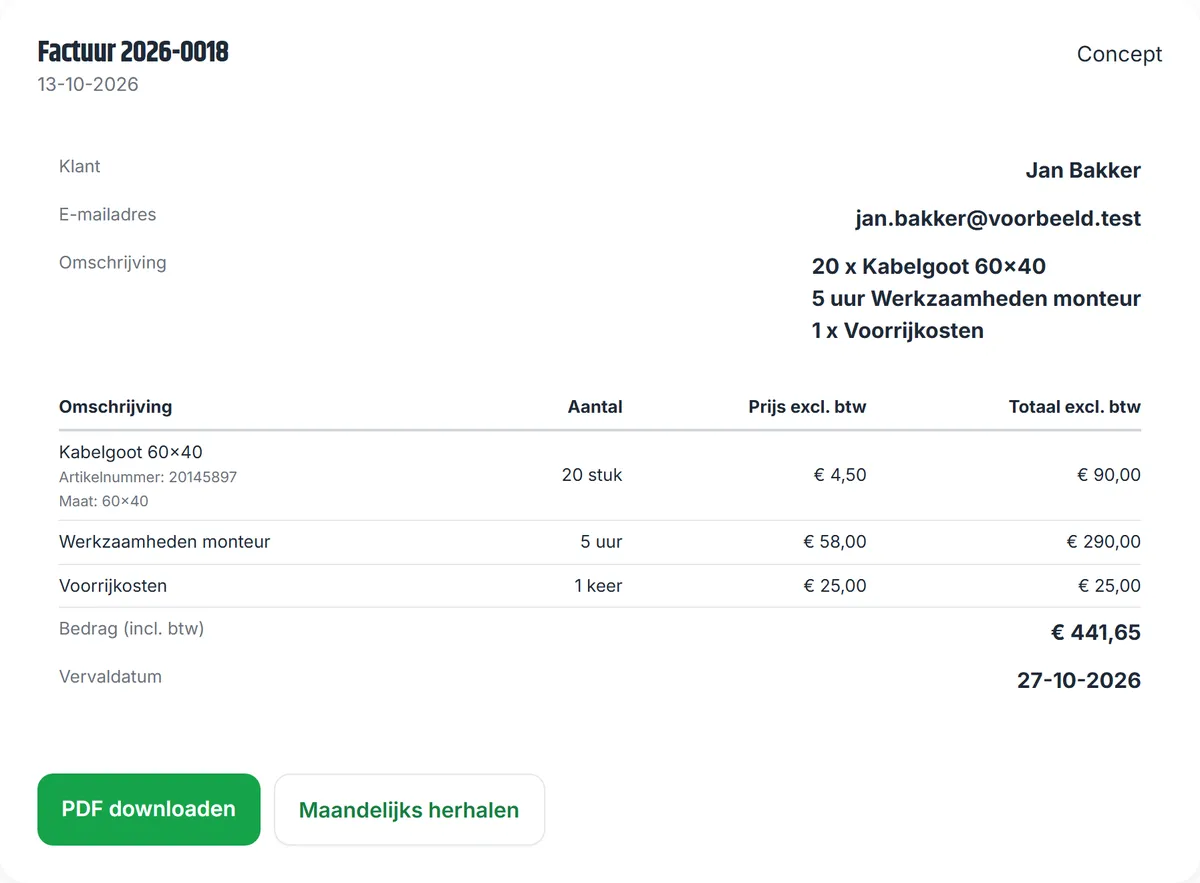The width and height of the screenshot is (1200, 883).
Task: Click the Kabelgoot 60×40 table row title
Action: click(x=131, y=452)
